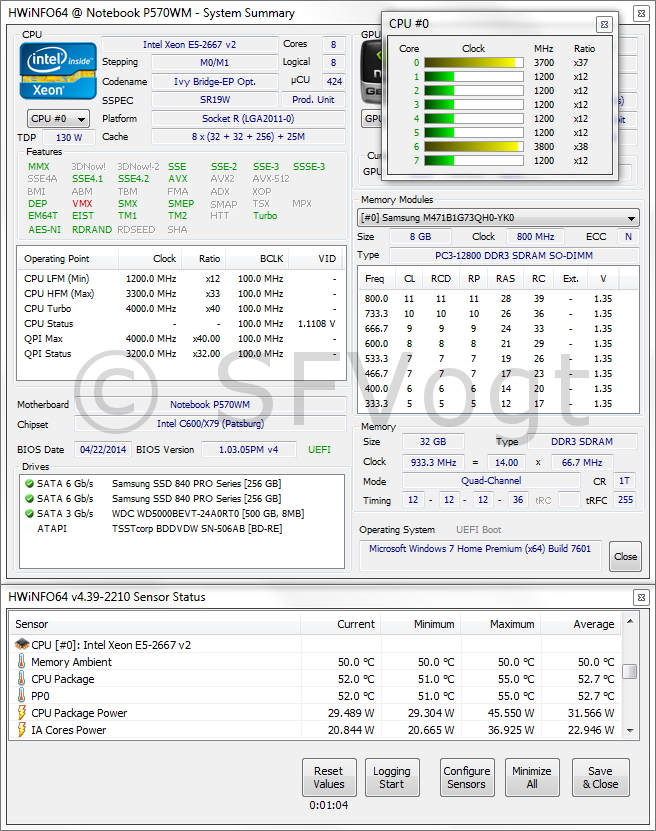
Task: Click the Sensor column header
Action: click(155, 624)
